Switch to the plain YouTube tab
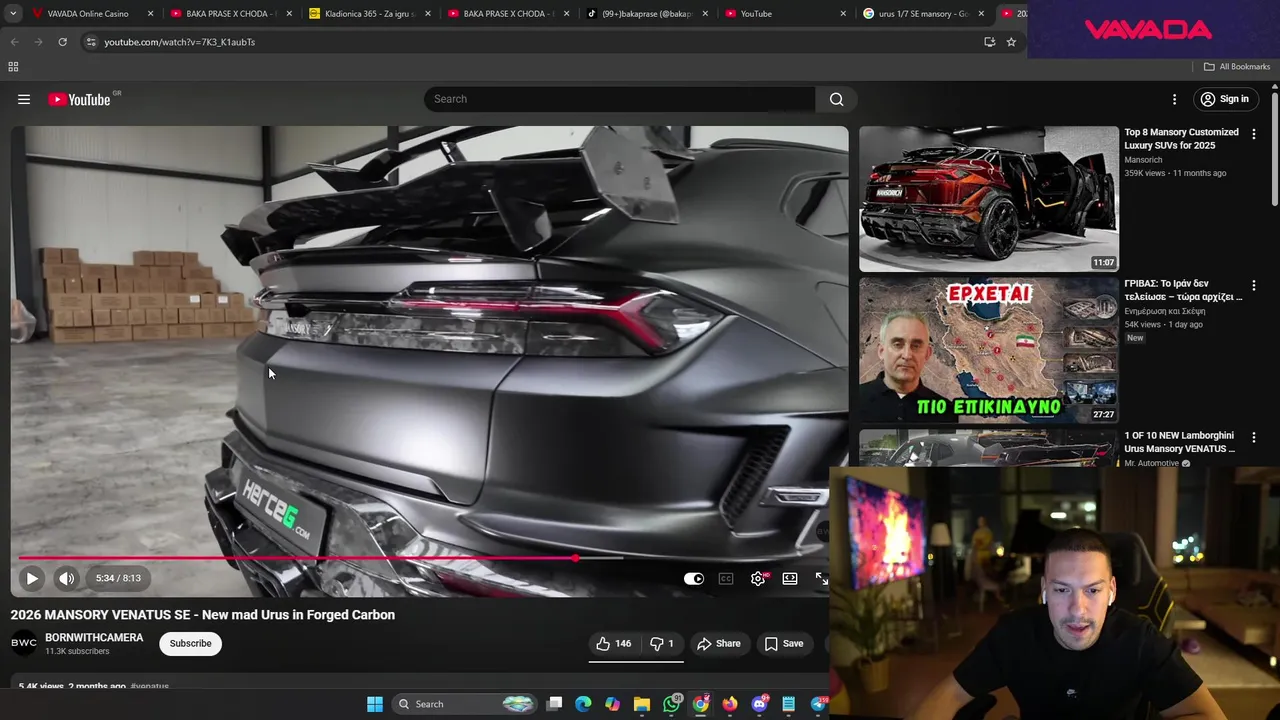The image size is (1280, 720). click(x=785, y=14)
